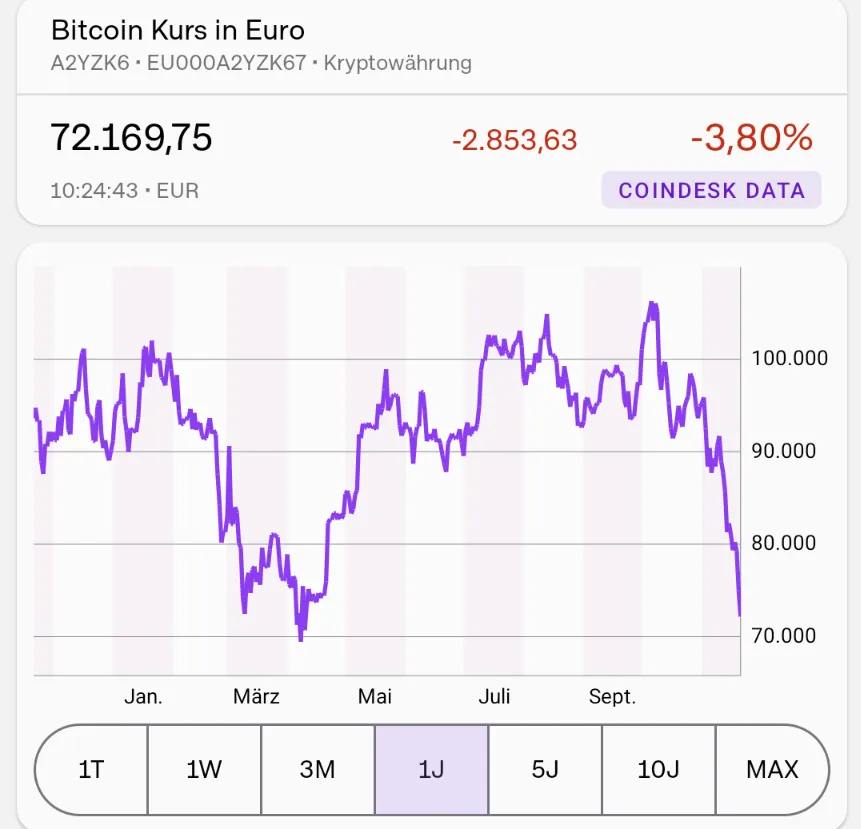Display the MAX price history
Viewport: 861px width, 829px height.
[772, 769]
